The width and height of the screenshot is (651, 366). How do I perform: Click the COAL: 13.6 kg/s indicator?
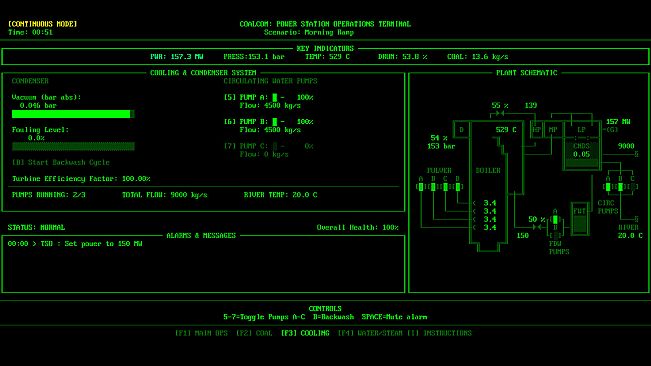[x=478, y=56]
